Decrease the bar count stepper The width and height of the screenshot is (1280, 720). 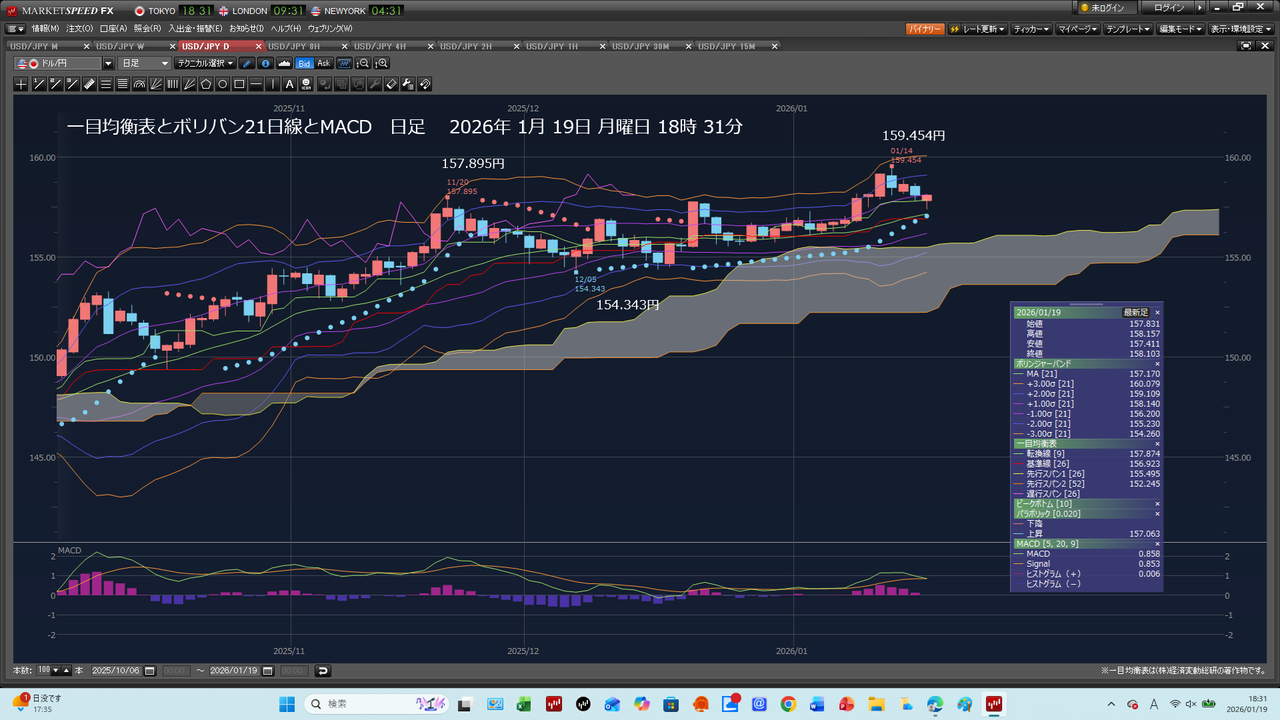point(55,671)
